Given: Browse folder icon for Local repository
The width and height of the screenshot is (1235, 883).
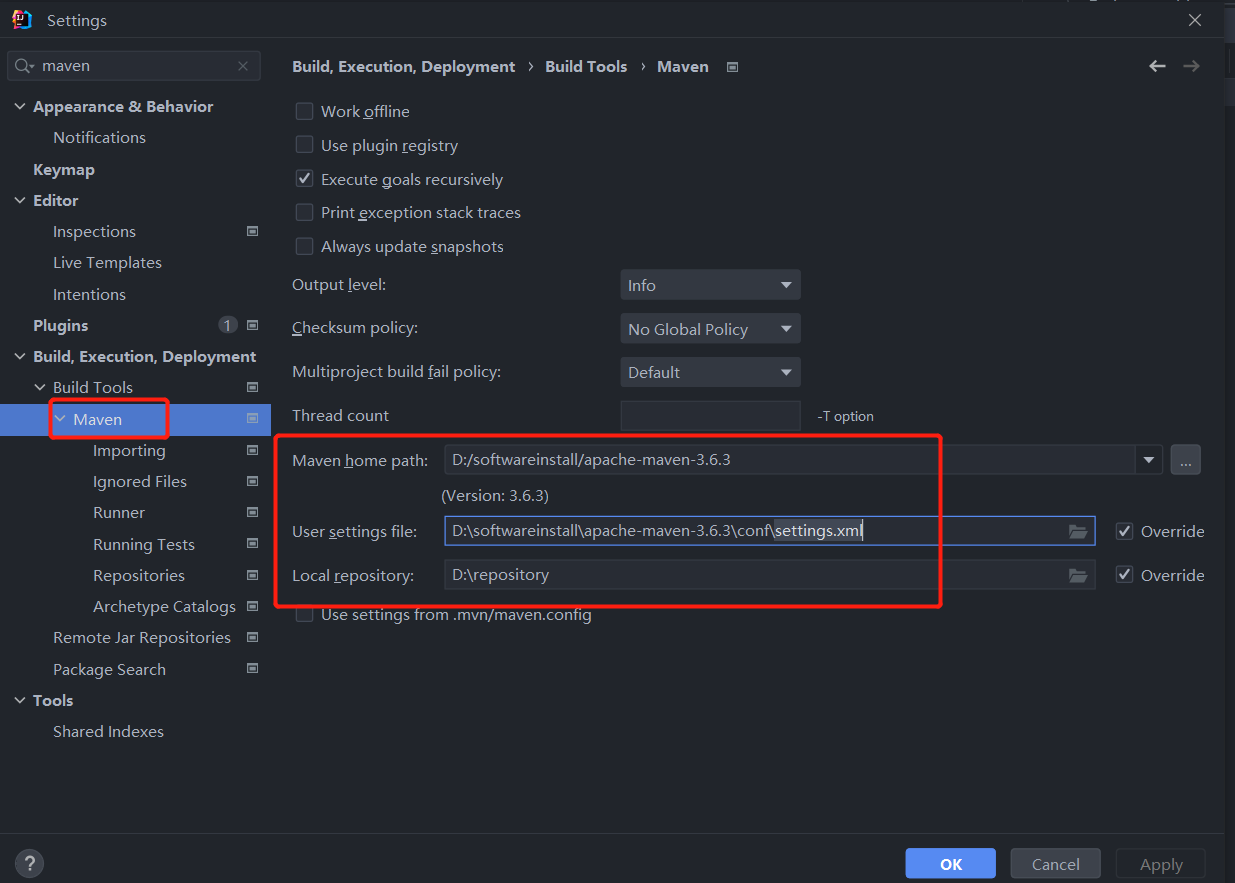Looking at the screenshot, I should coord(1078,575).
